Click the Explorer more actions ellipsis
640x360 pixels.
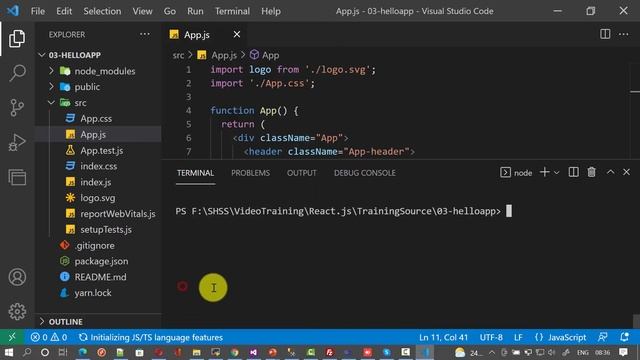coord(144,35)
